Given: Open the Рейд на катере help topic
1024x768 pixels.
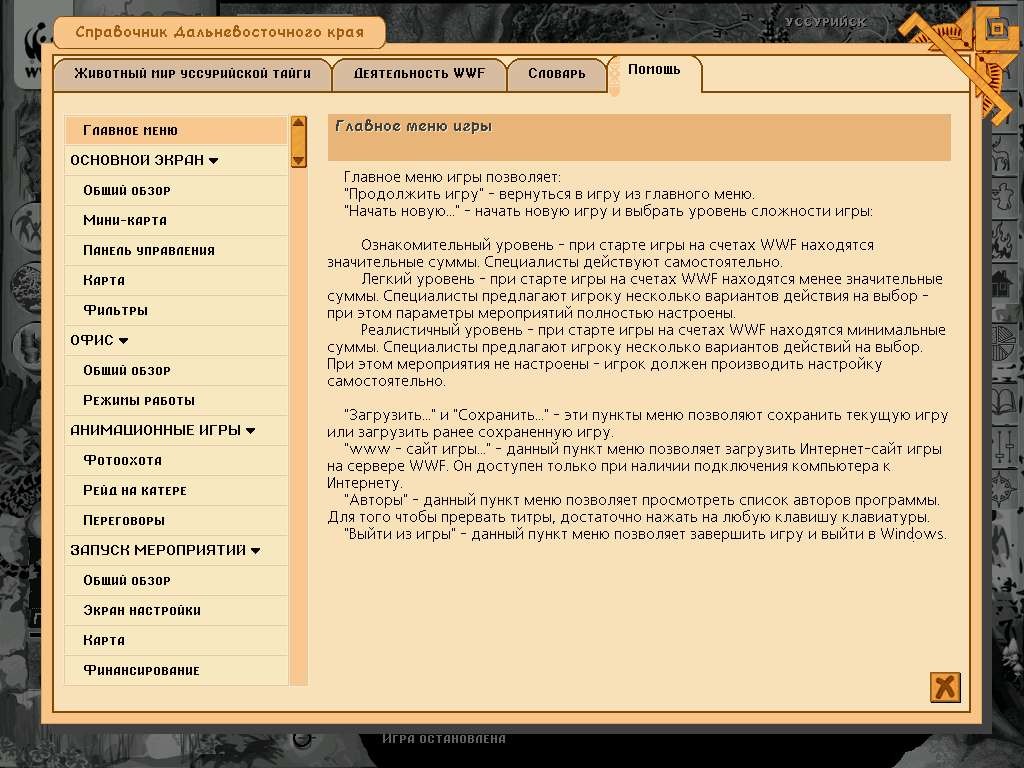Looking at the screenshot, I should tap(176, 490).
